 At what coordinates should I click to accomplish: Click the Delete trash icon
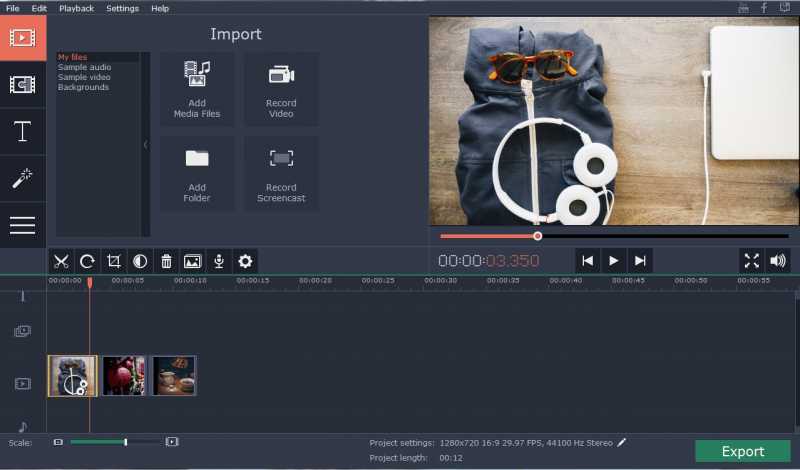click(166, 261)
